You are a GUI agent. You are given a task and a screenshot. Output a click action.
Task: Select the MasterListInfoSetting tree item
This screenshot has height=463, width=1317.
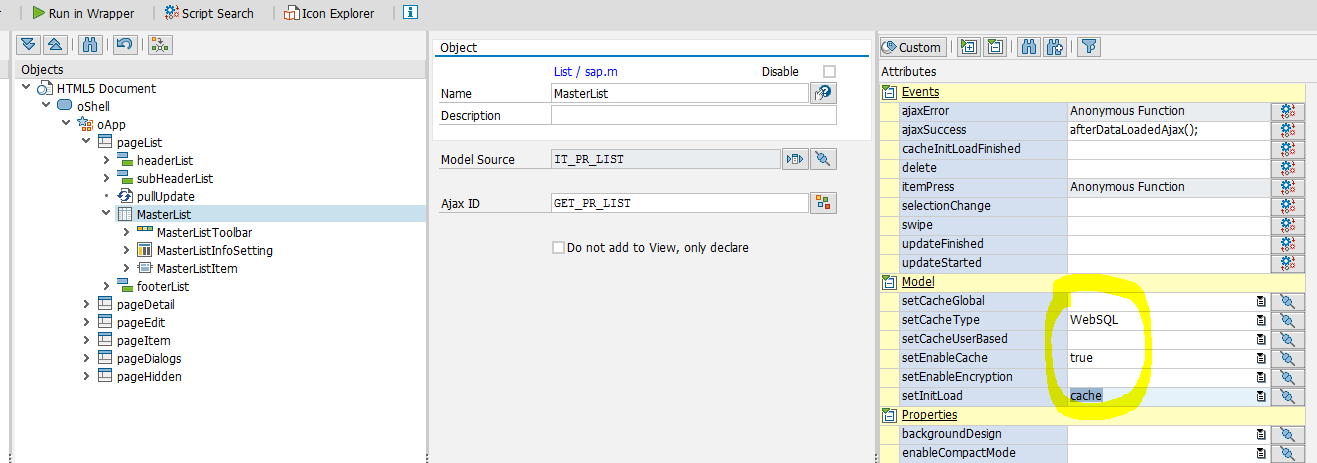coord(215,250)
